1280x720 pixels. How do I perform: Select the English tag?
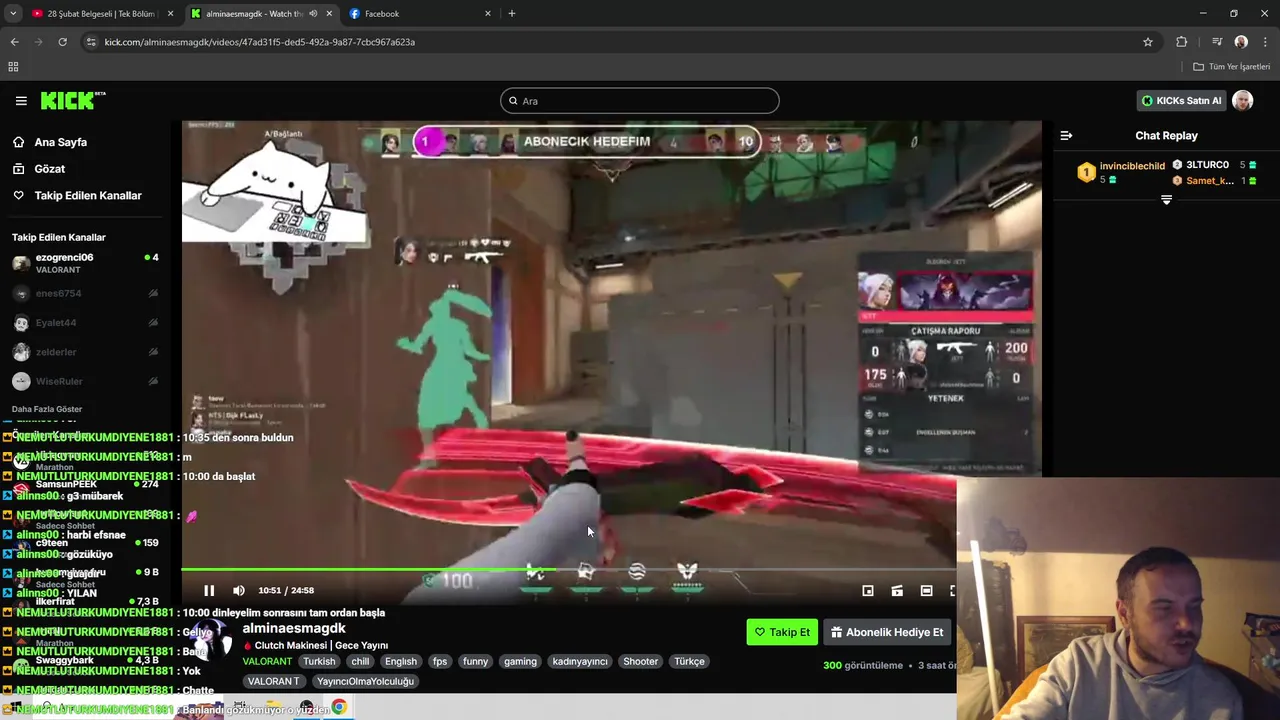401,661
